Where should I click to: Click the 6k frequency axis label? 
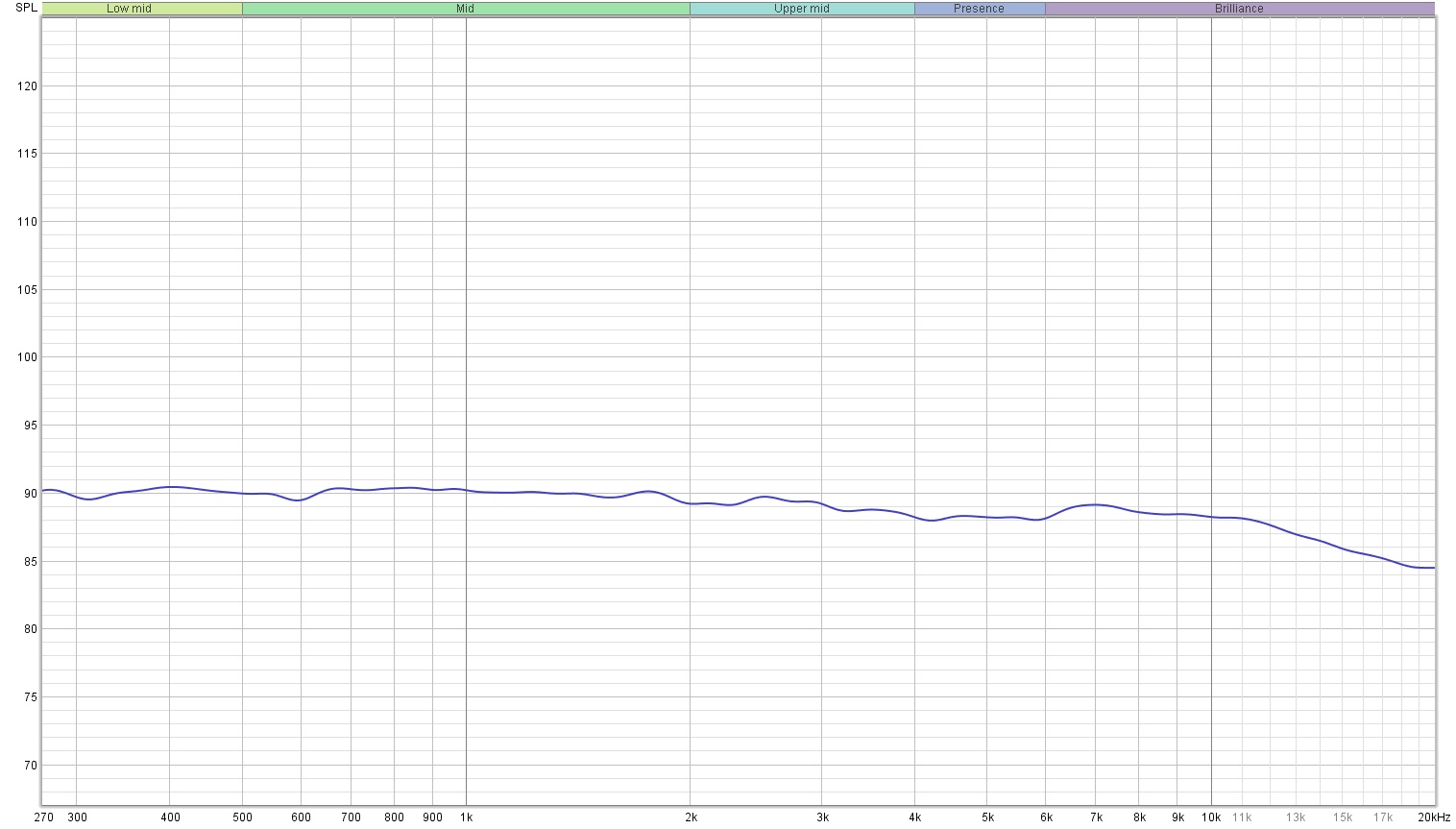[1046, 817]
